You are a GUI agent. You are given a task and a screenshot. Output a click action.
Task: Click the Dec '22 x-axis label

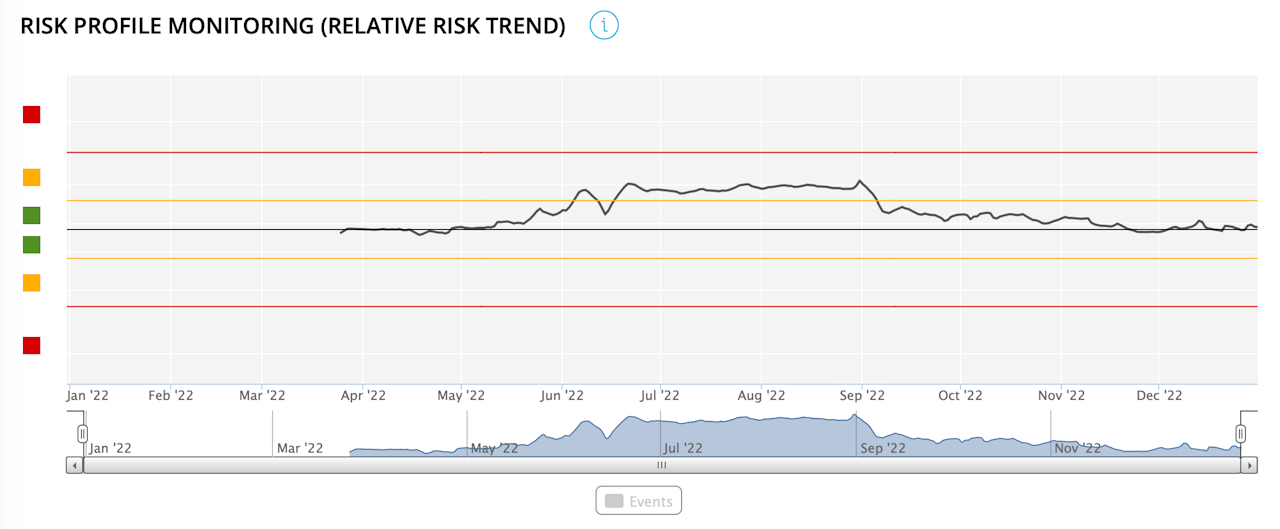[1160, 395]
